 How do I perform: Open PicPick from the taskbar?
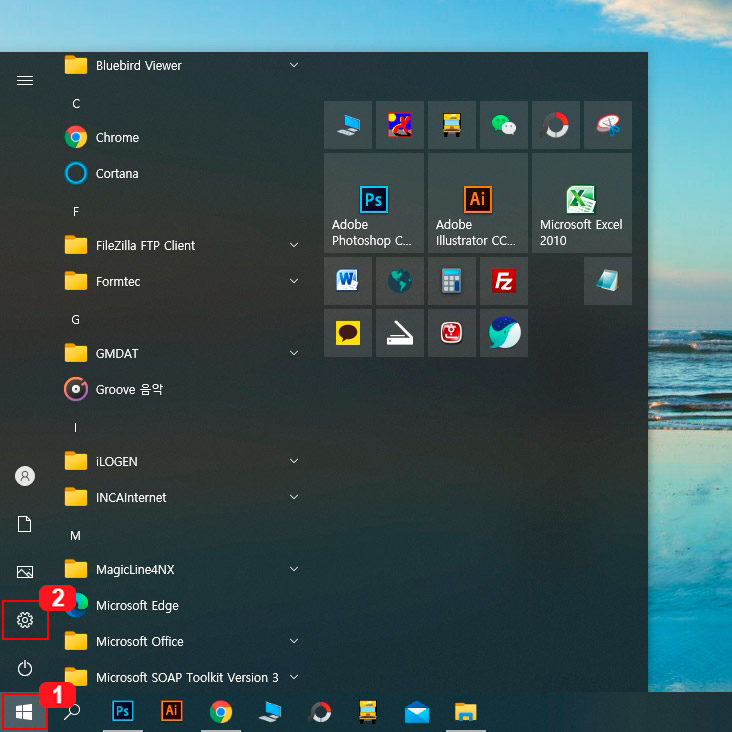click(319, 712)
